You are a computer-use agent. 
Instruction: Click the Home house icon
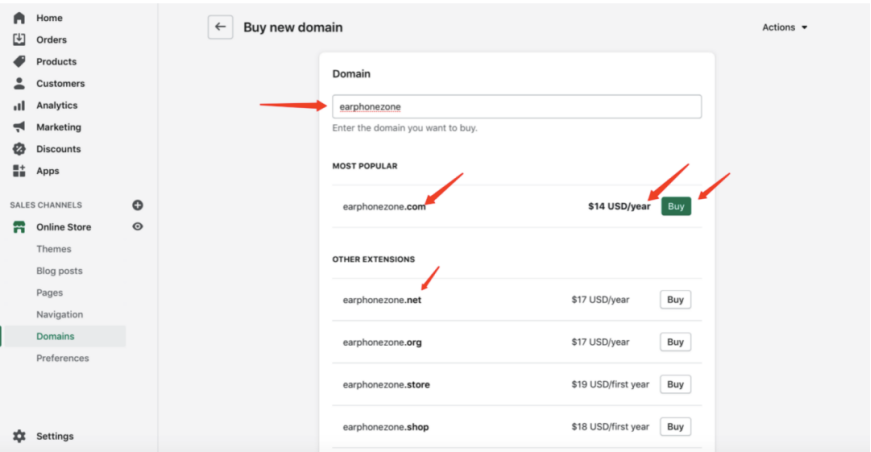click(19, 18)
